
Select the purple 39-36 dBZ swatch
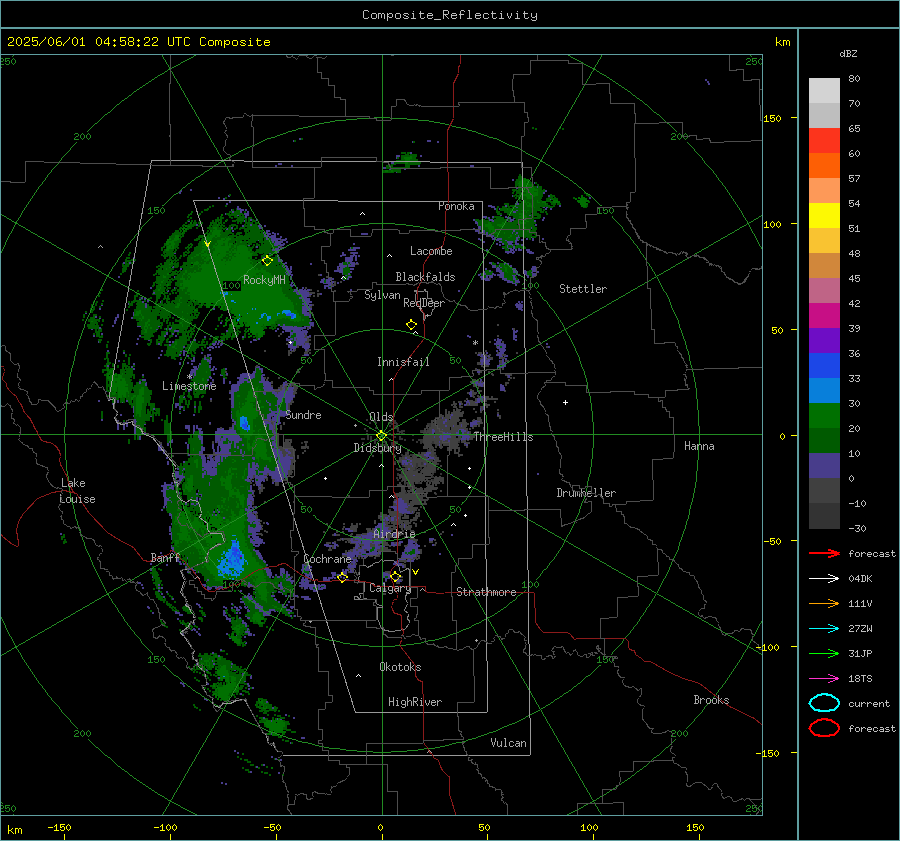click(x=824, y=341)
